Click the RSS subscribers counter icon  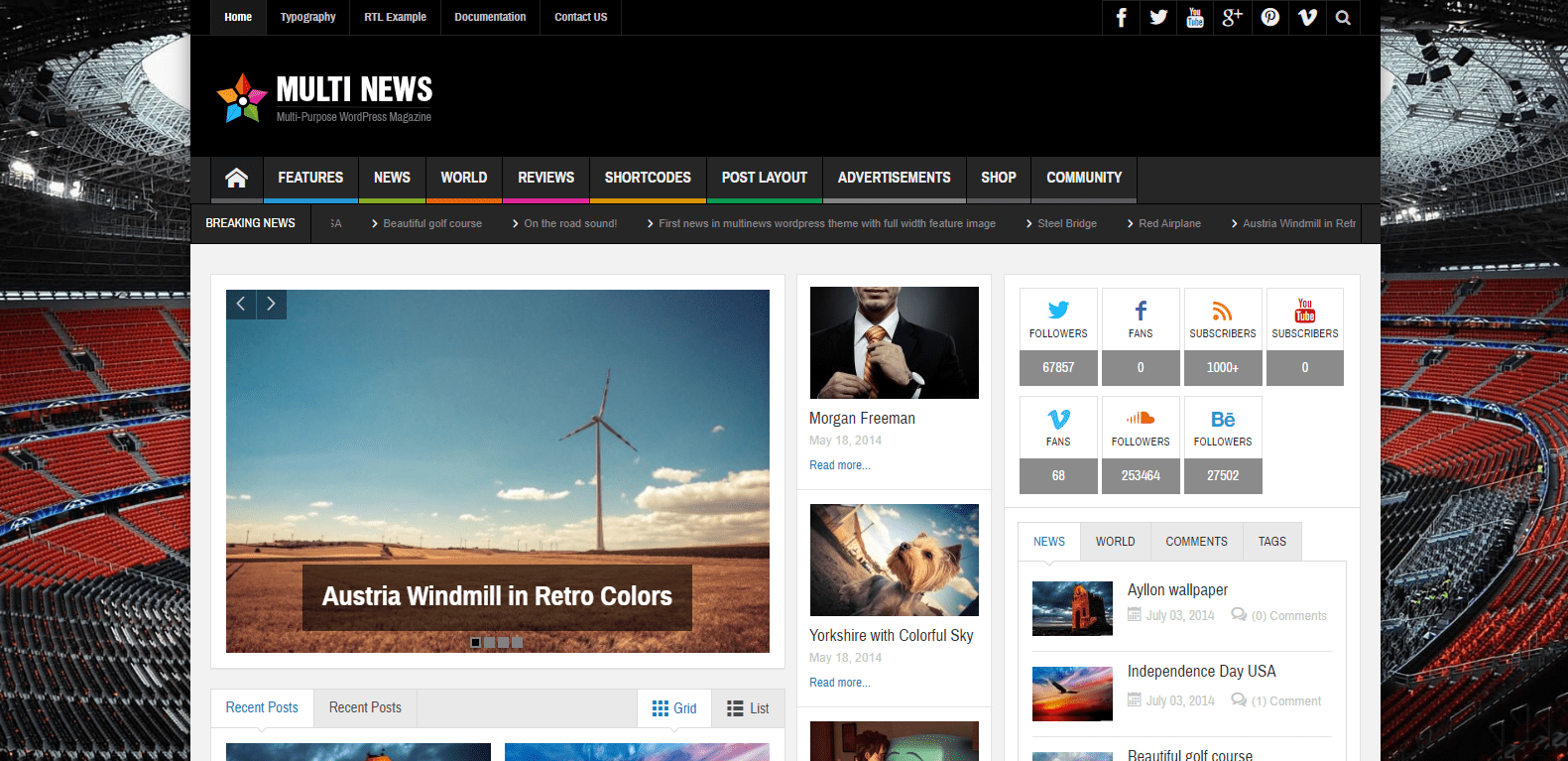[x=1223, y=312]
